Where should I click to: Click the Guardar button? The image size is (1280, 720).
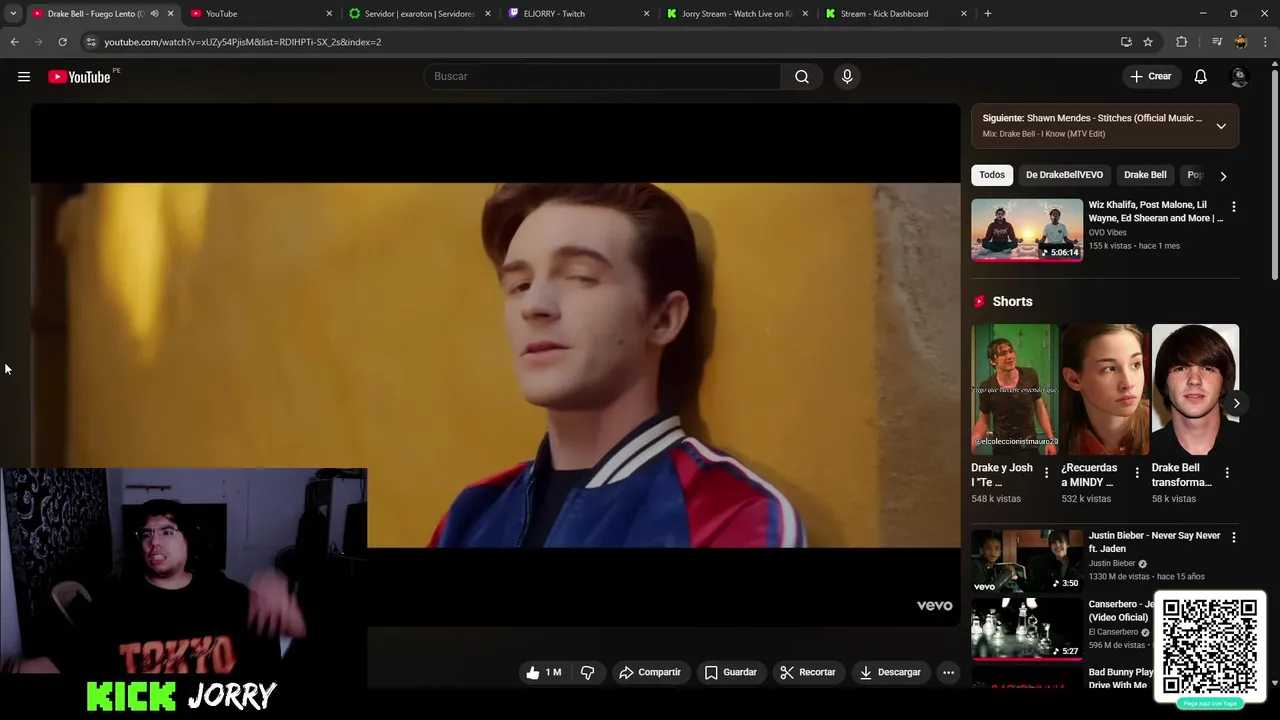(731, 672)
